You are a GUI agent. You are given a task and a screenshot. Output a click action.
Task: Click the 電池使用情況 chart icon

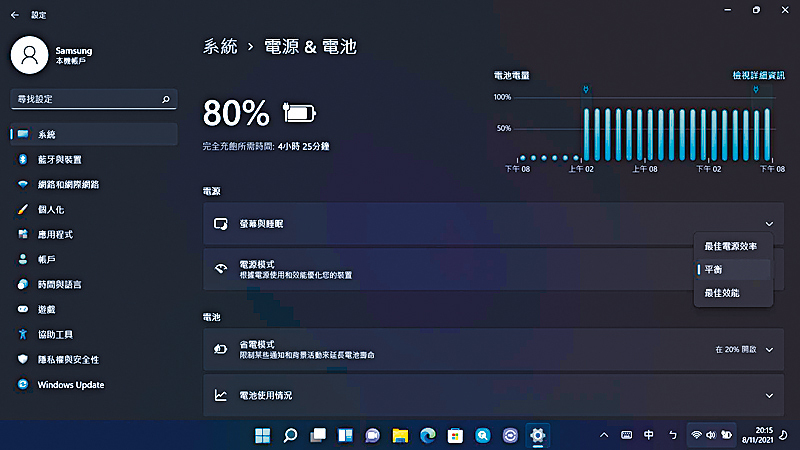(220, 395)
